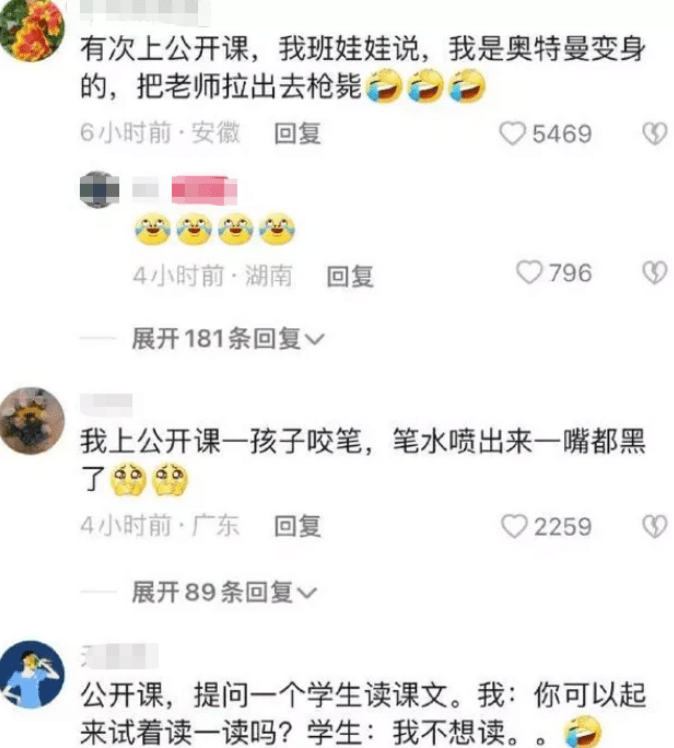Open the flower avatar of the first commenter
This screenshot has width=674, height=748.
[31, 30]
